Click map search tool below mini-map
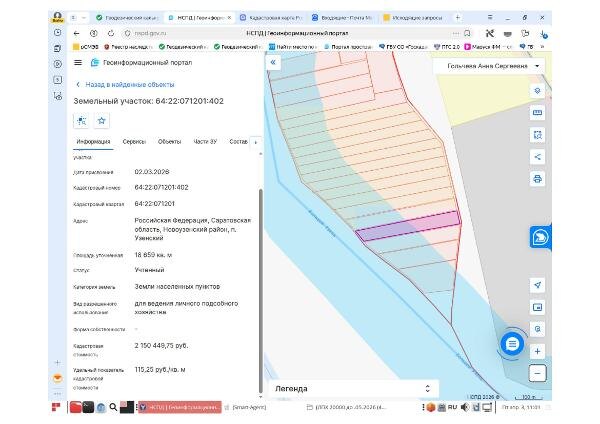 point(537,329)
